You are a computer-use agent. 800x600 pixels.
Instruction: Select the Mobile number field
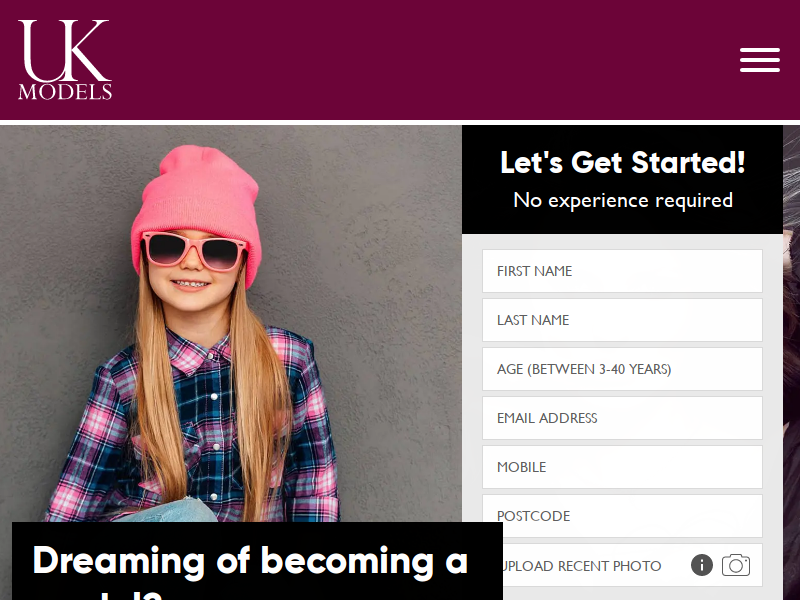[622, 467]
